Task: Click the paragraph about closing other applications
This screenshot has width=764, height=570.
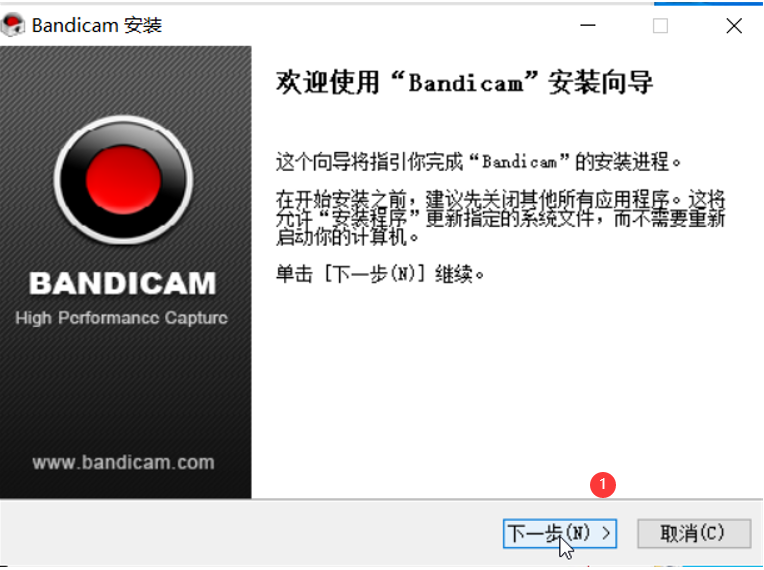Action: tap(500, 218)
